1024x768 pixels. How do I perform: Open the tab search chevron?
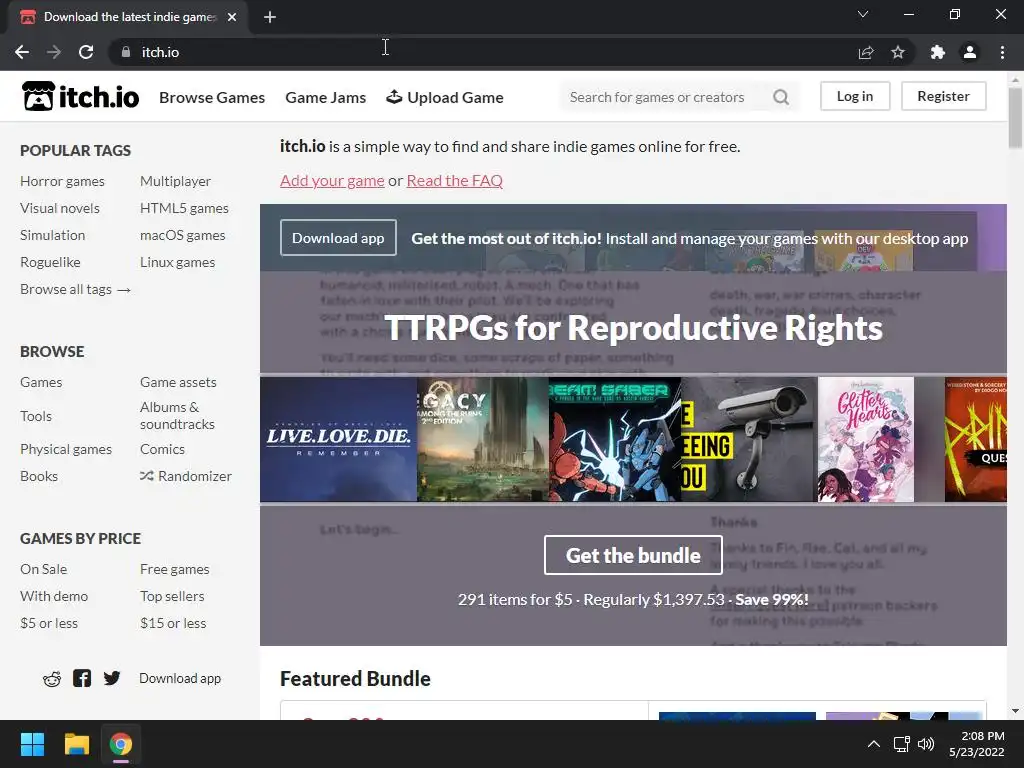[x=863, y=14]
